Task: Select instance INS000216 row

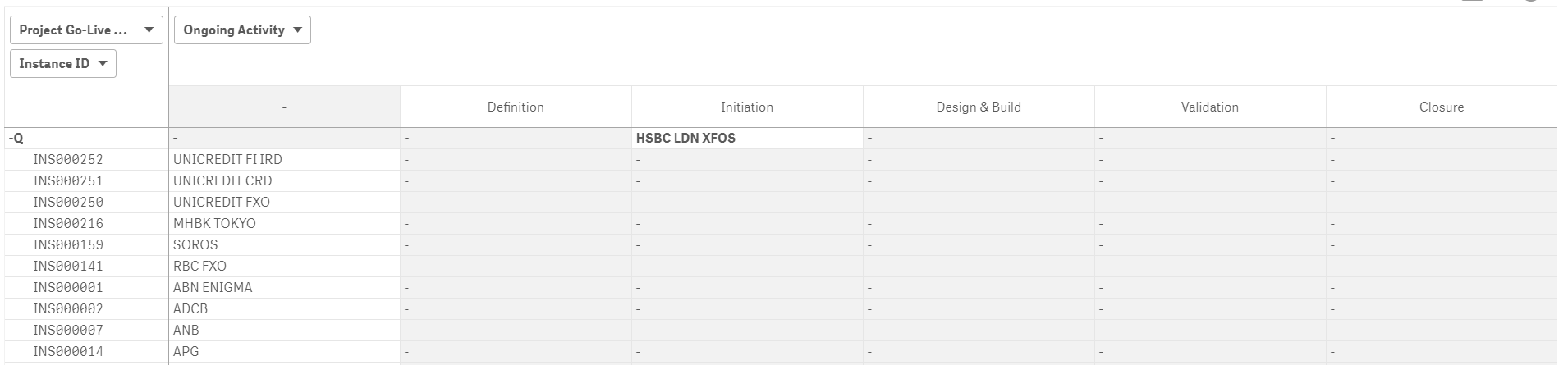Action: pos(68,224)
